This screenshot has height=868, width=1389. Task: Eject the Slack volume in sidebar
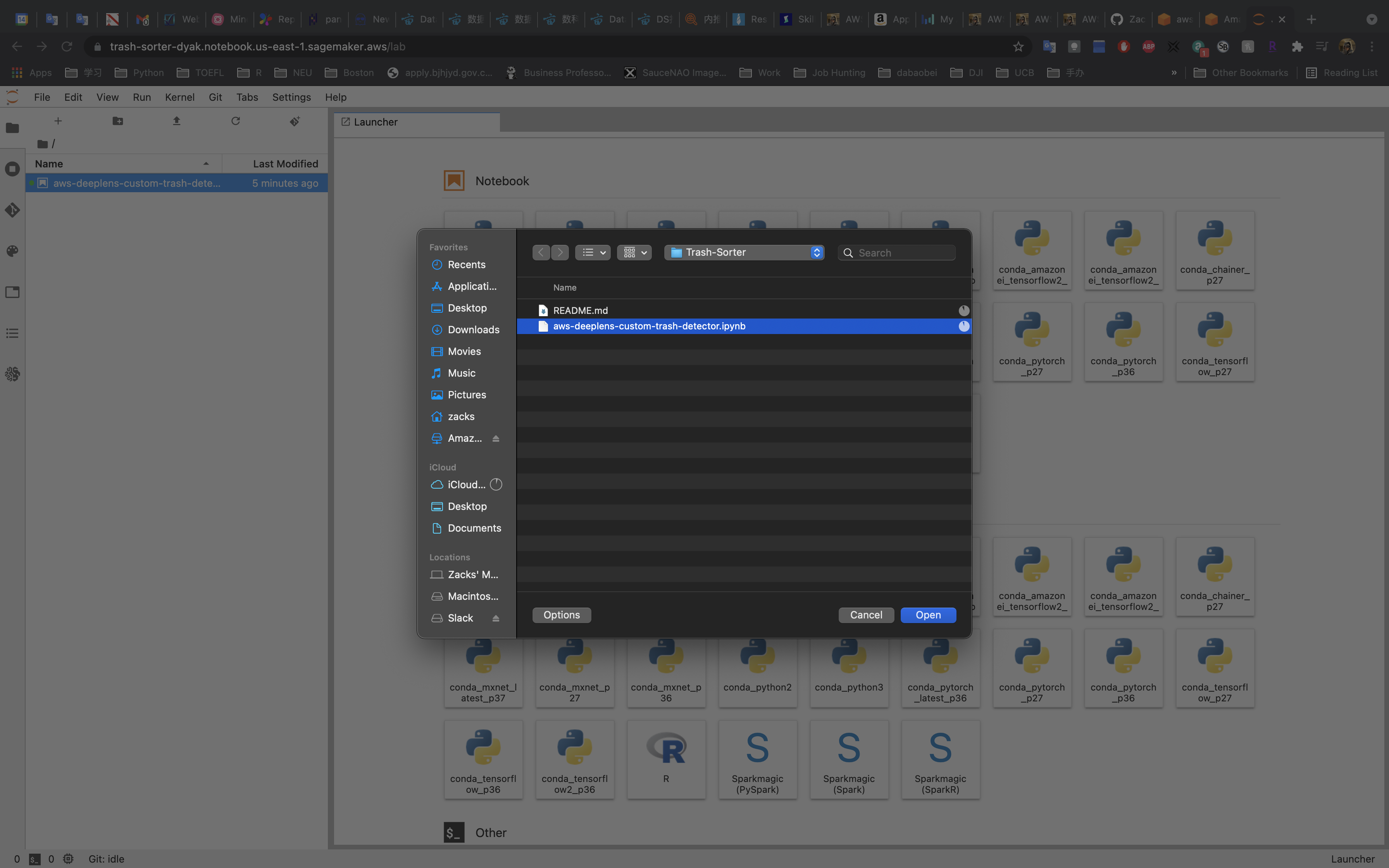(x=495, y=618)
